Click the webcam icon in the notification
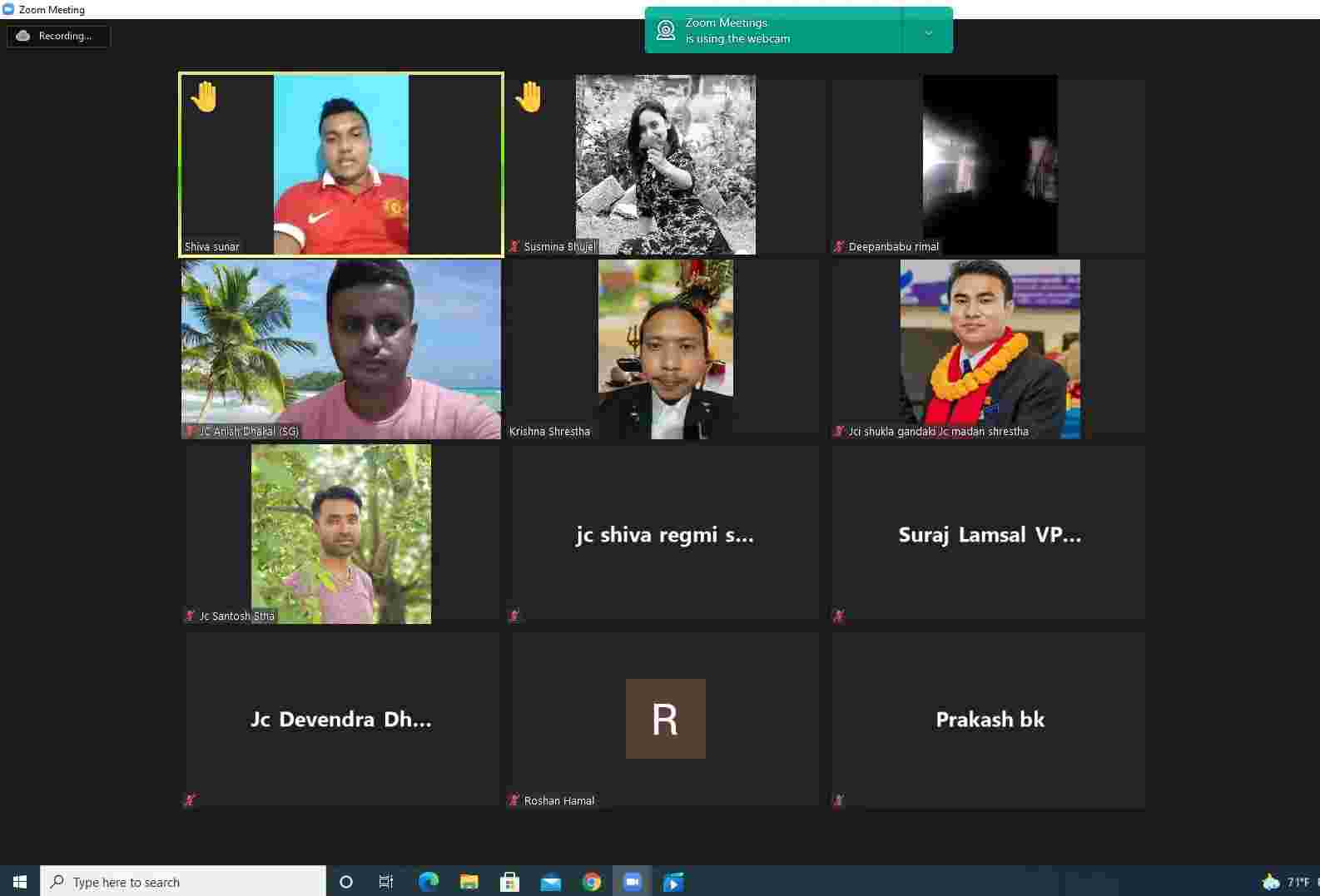Viewport: 1320px width, 896px height. tap(666, 31)
